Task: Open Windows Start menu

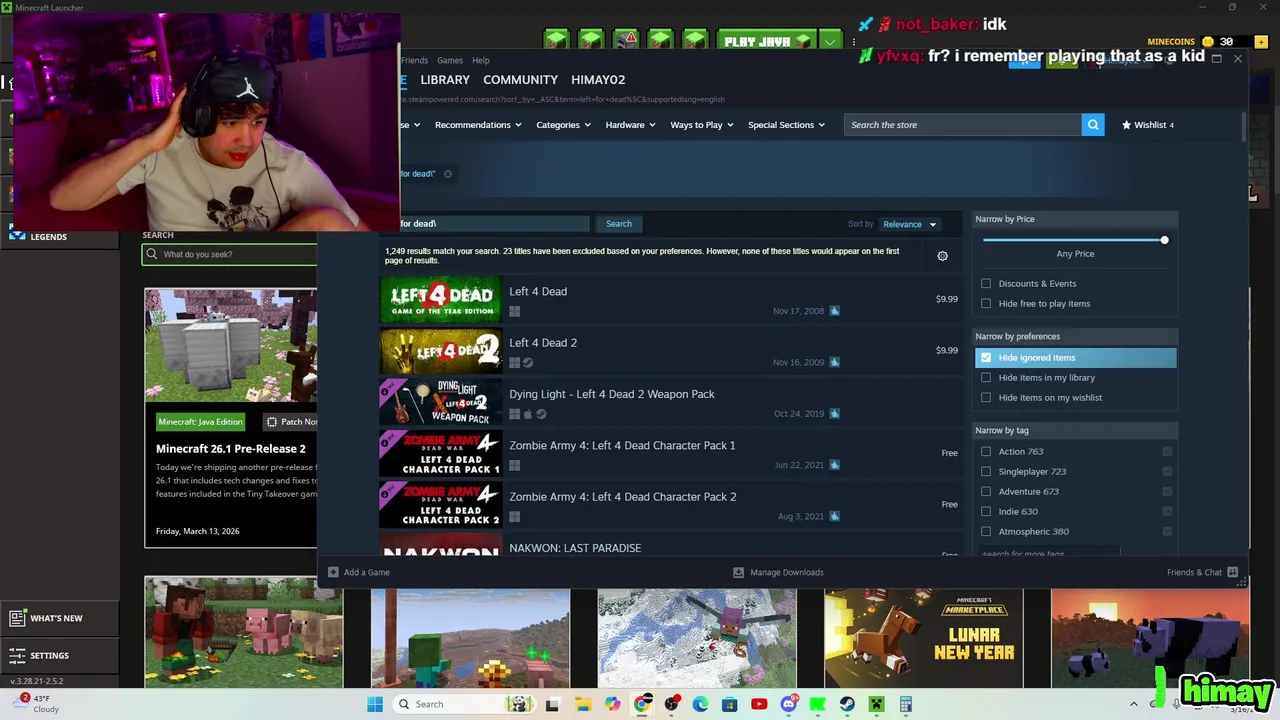Action: (x=375, y=704)
